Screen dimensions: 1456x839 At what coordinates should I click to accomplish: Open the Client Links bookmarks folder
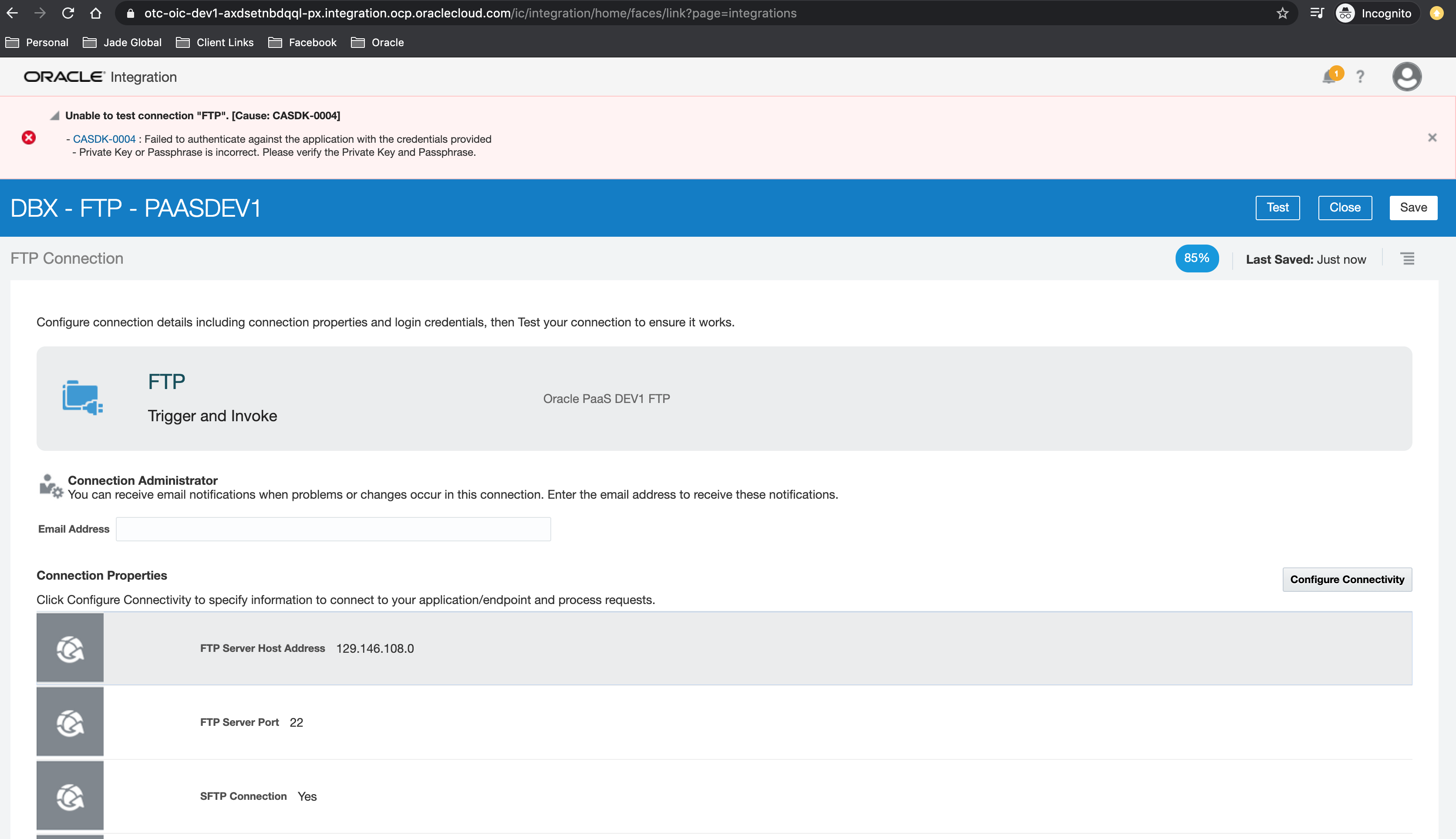(225, 42)
